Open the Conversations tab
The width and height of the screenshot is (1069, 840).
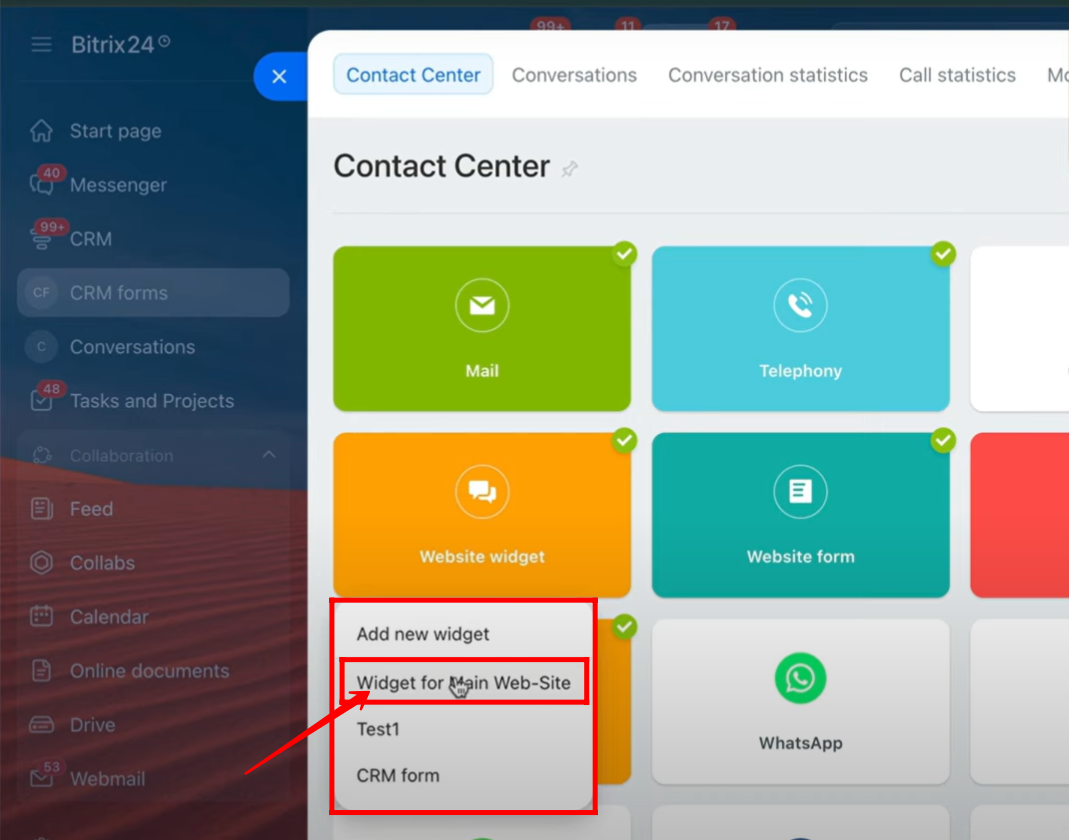(574, 75)
